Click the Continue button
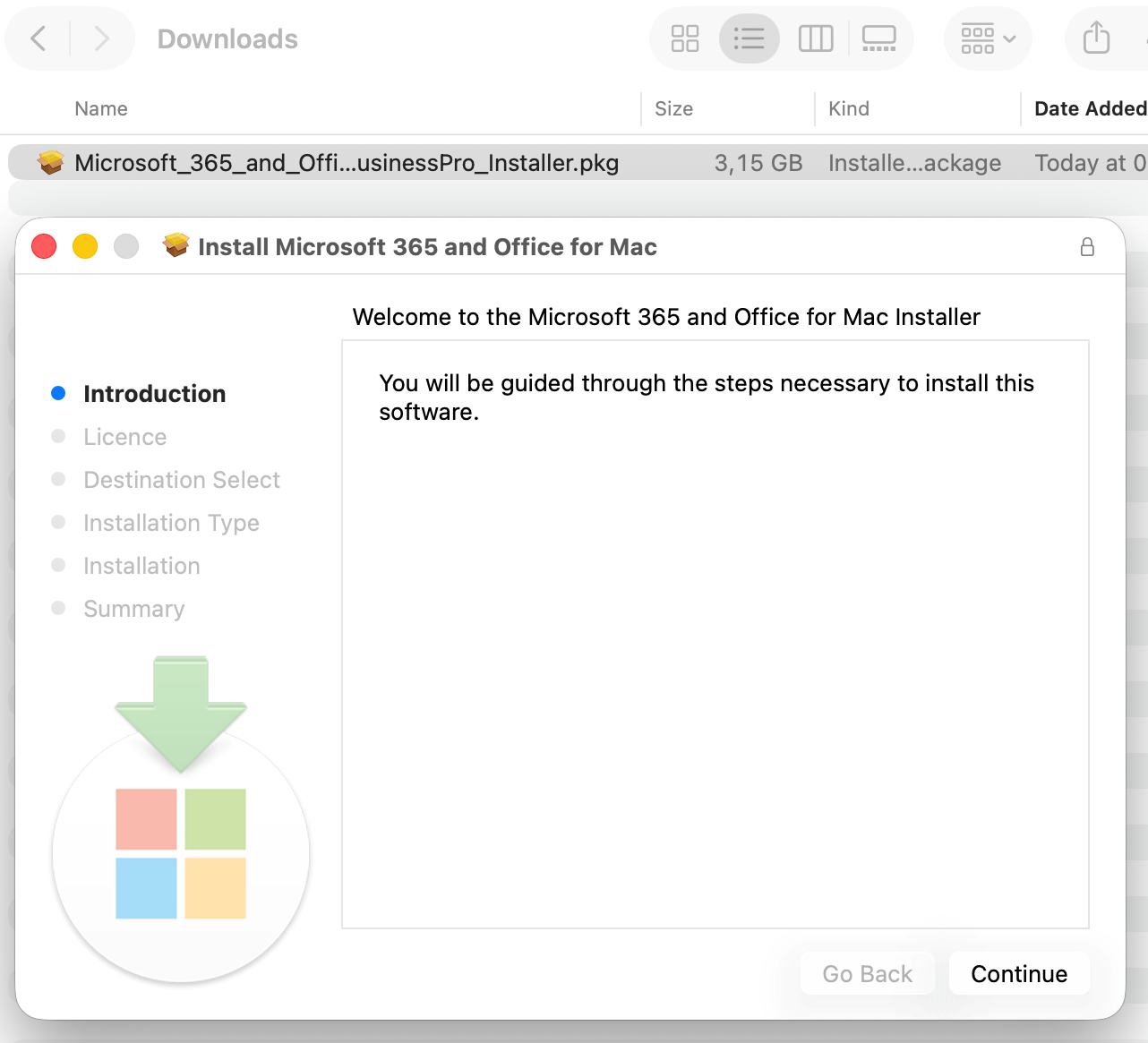 (x=1019, y=973)
